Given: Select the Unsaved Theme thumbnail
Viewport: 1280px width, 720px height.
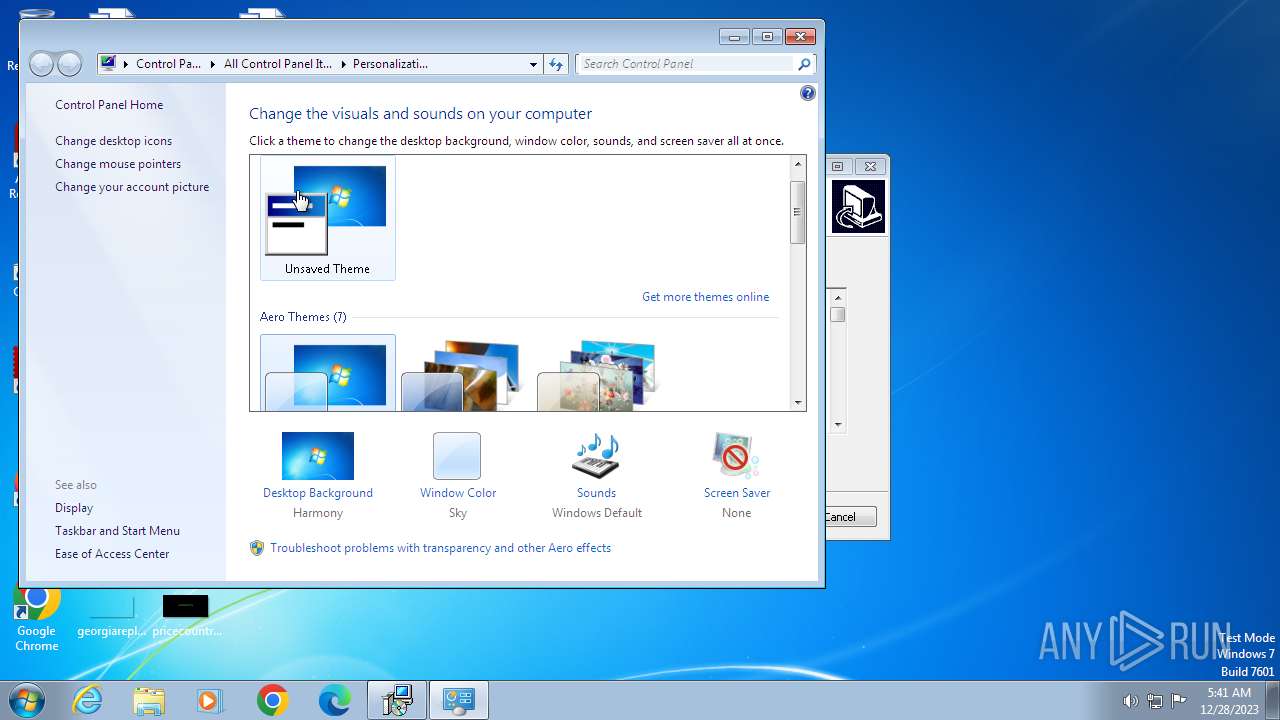Looking at the screenshot, I should point(328,218).
